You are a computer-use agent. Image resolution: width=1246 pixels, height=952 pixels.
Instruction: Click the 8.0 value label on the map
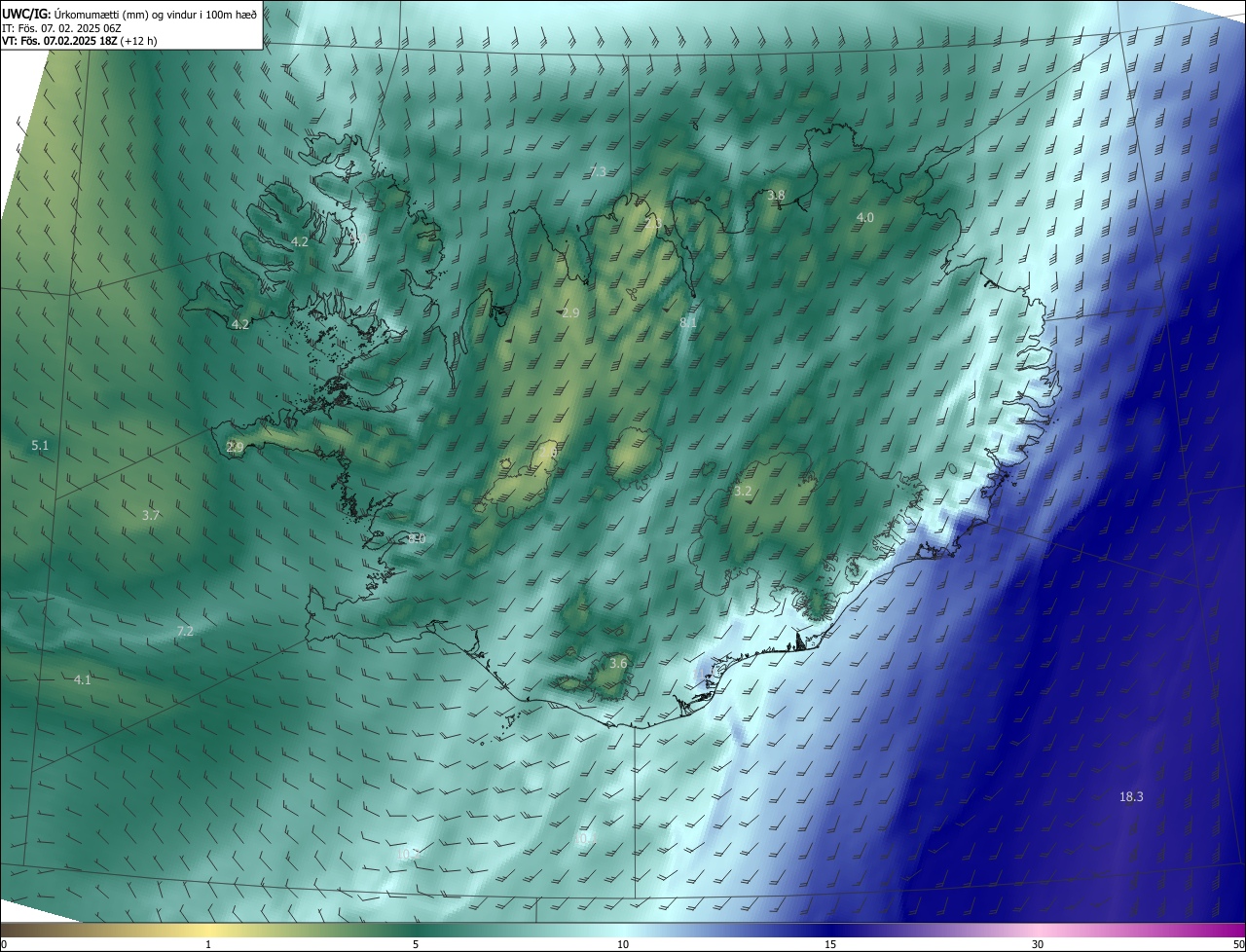click(417, 538)
